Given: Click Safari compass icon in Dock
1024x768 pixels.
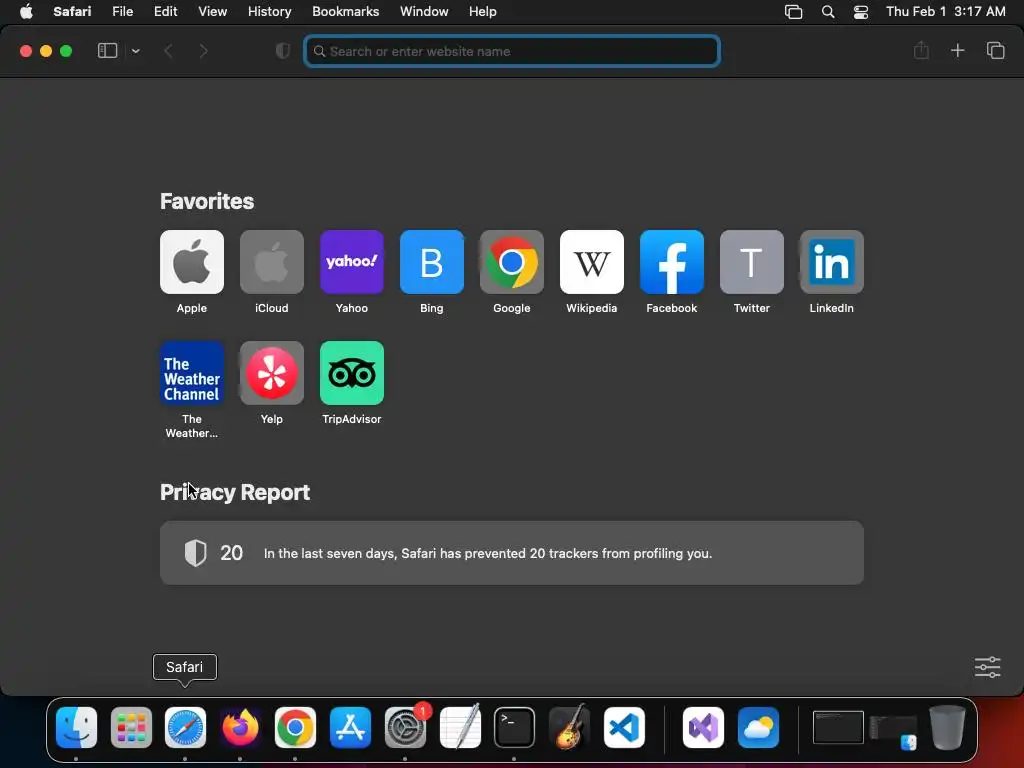Looking at the screenshot, I should (x=185, y=727).
